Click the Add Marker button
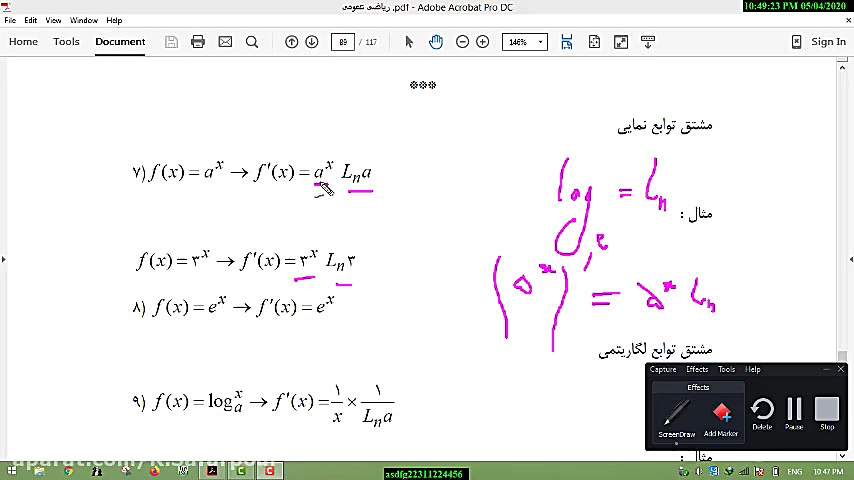 tap(721, 418)
